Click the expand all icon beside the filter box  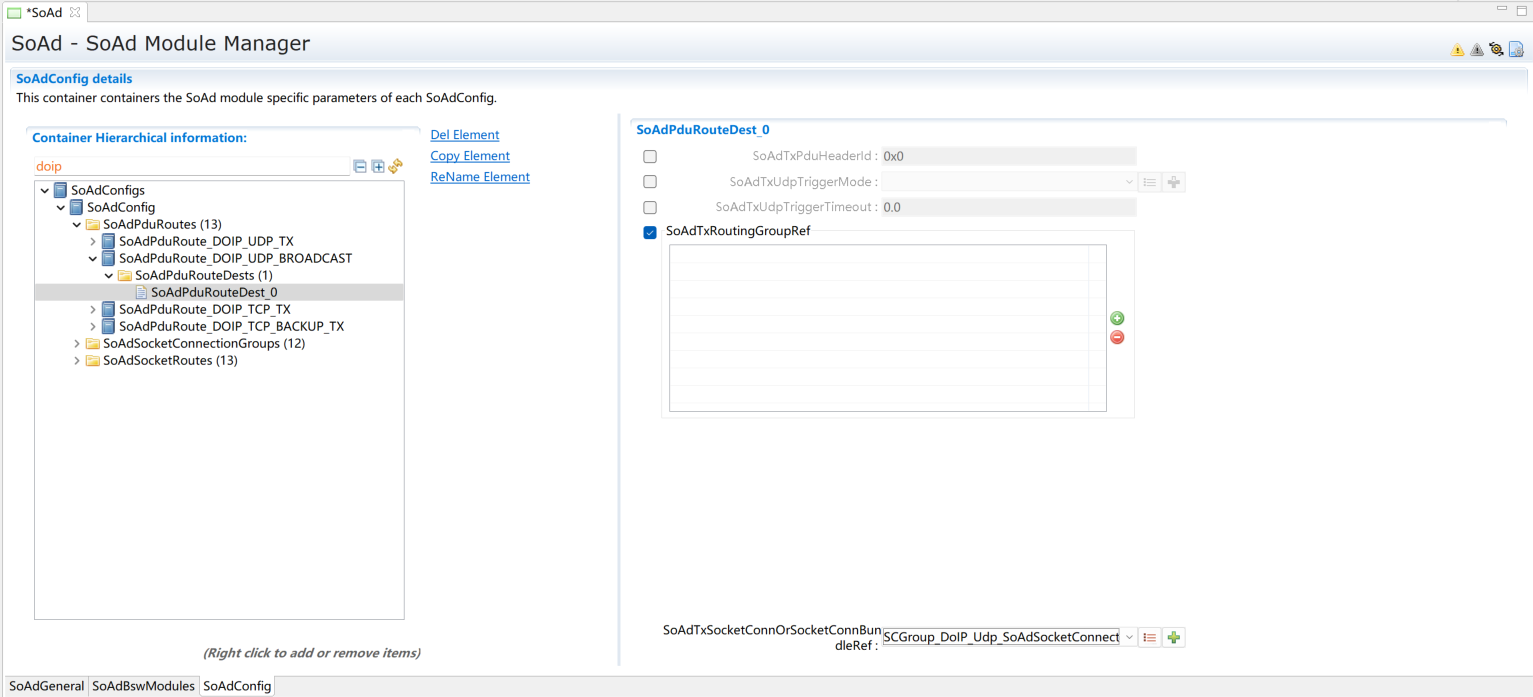pos(378,167)
